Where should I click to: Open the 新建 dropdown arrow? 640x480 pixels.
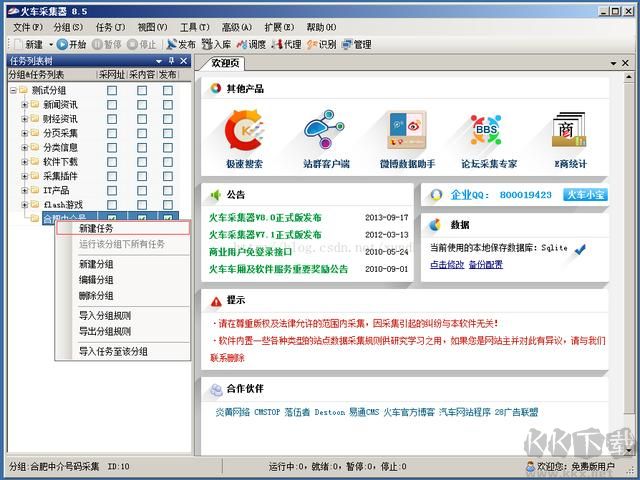51,44
